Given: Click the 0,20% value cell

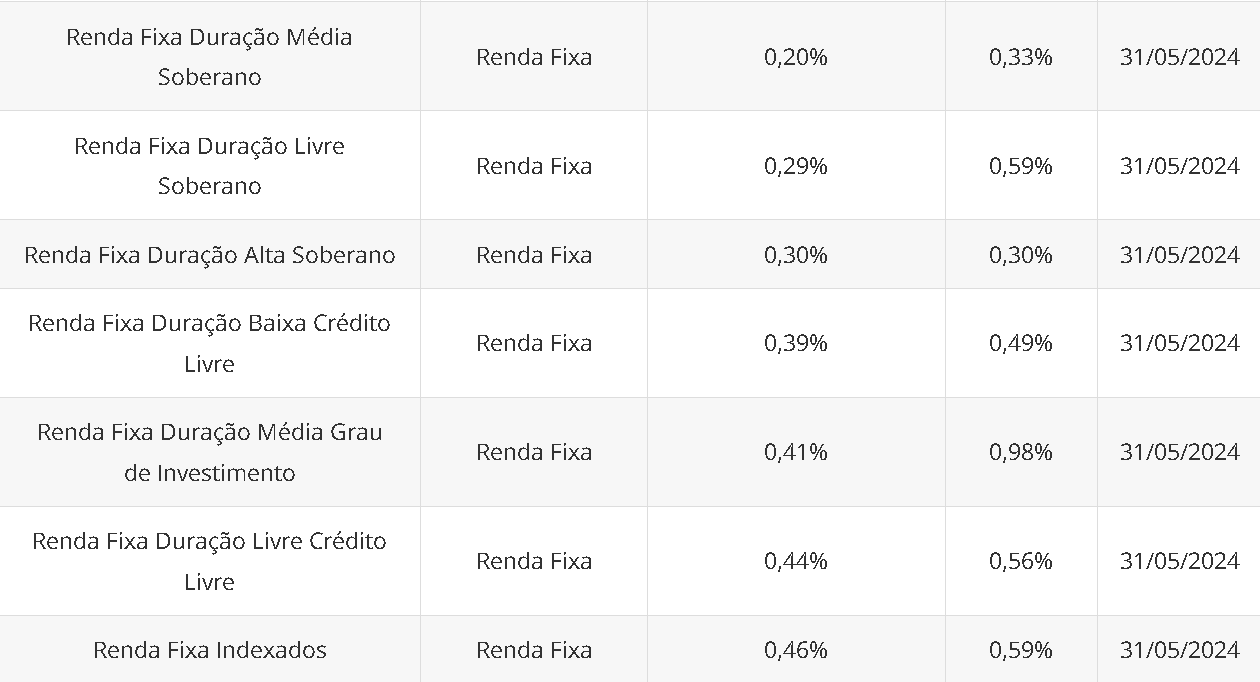Looking at the screenshot, I should (x=796, y=57).
